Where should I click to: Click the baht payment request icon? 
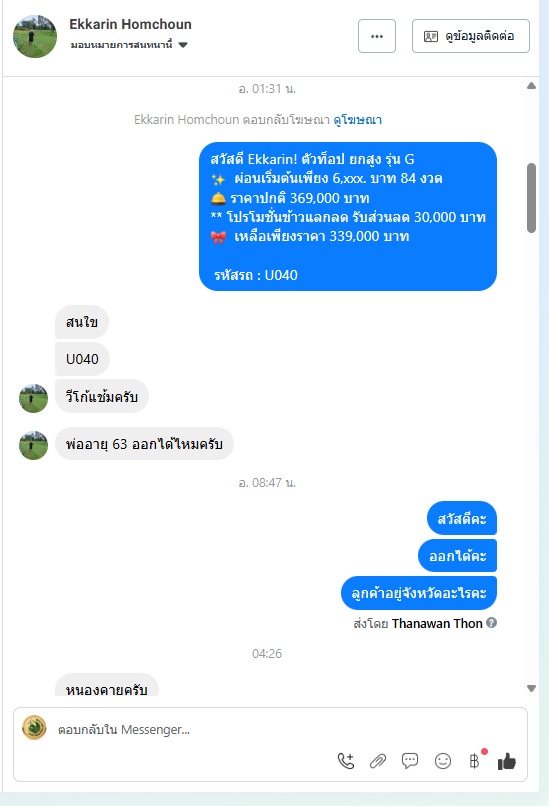pyautogui.click(x=474, y=761)
